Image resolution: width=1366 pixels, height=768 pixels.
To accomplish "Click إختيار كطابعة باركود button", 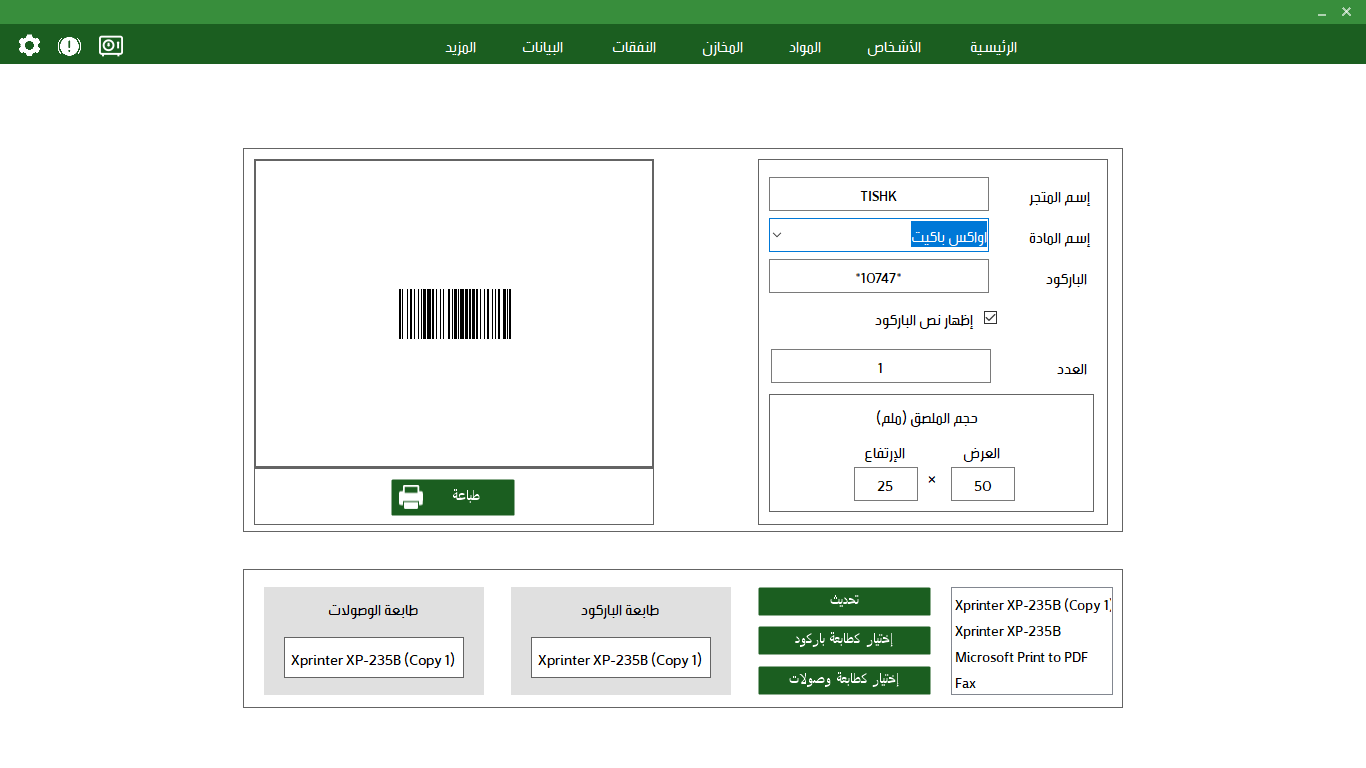I will point(844,640).
